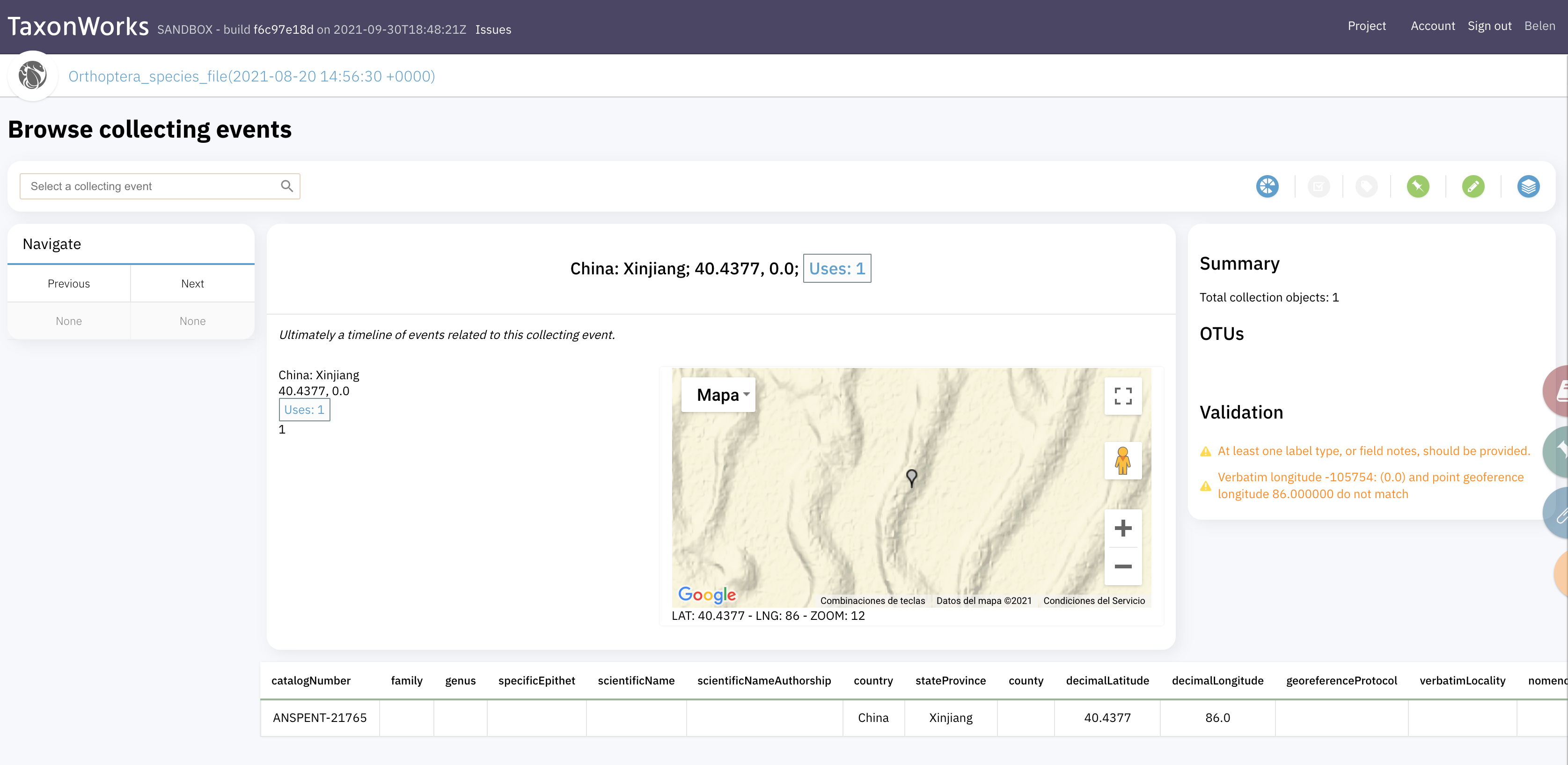Click the Previous navigation option

click(x=68, y=283)
